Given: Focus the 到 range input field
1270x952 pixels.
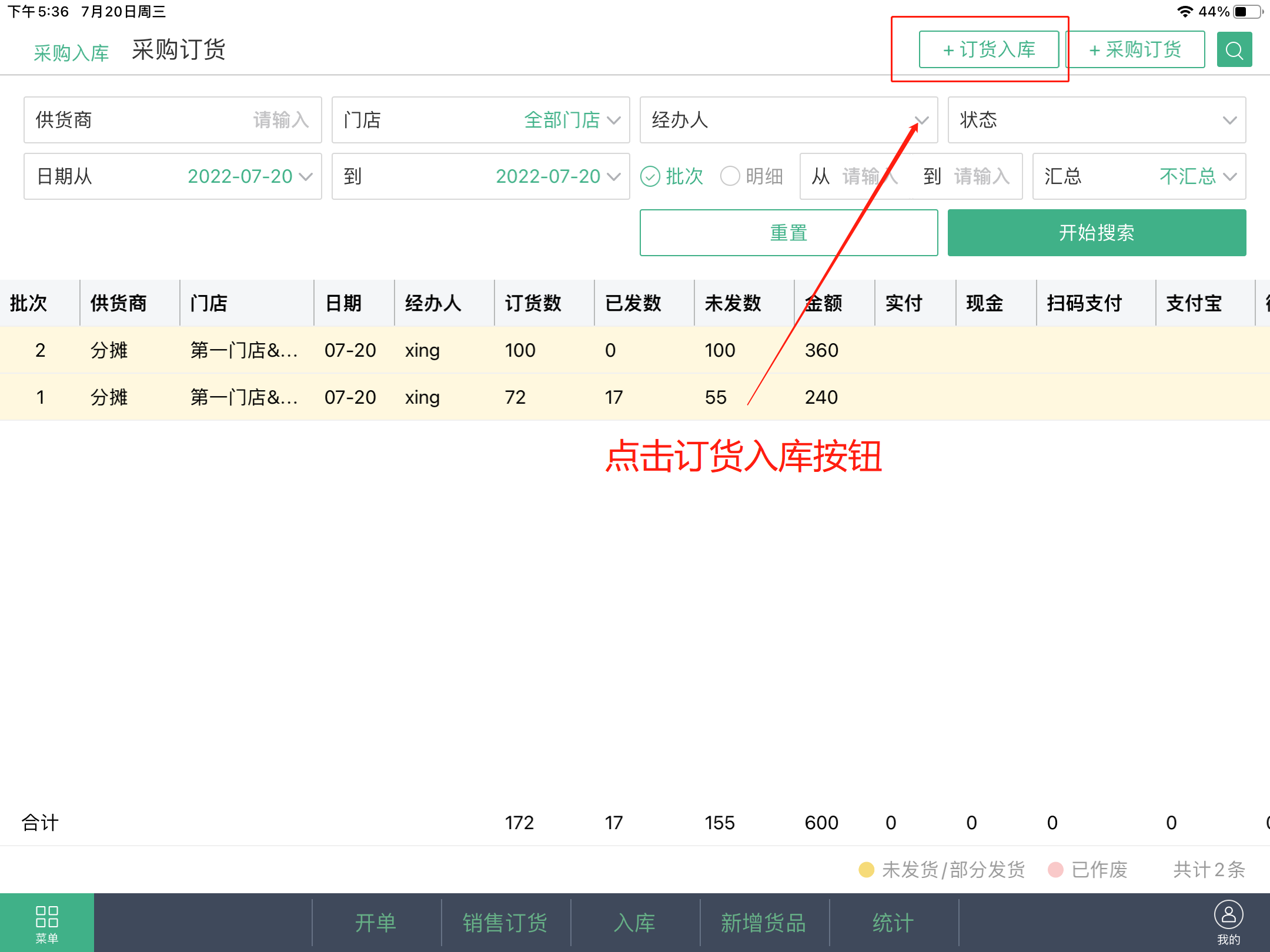Looking at the screenshot, I should [982, 176].
